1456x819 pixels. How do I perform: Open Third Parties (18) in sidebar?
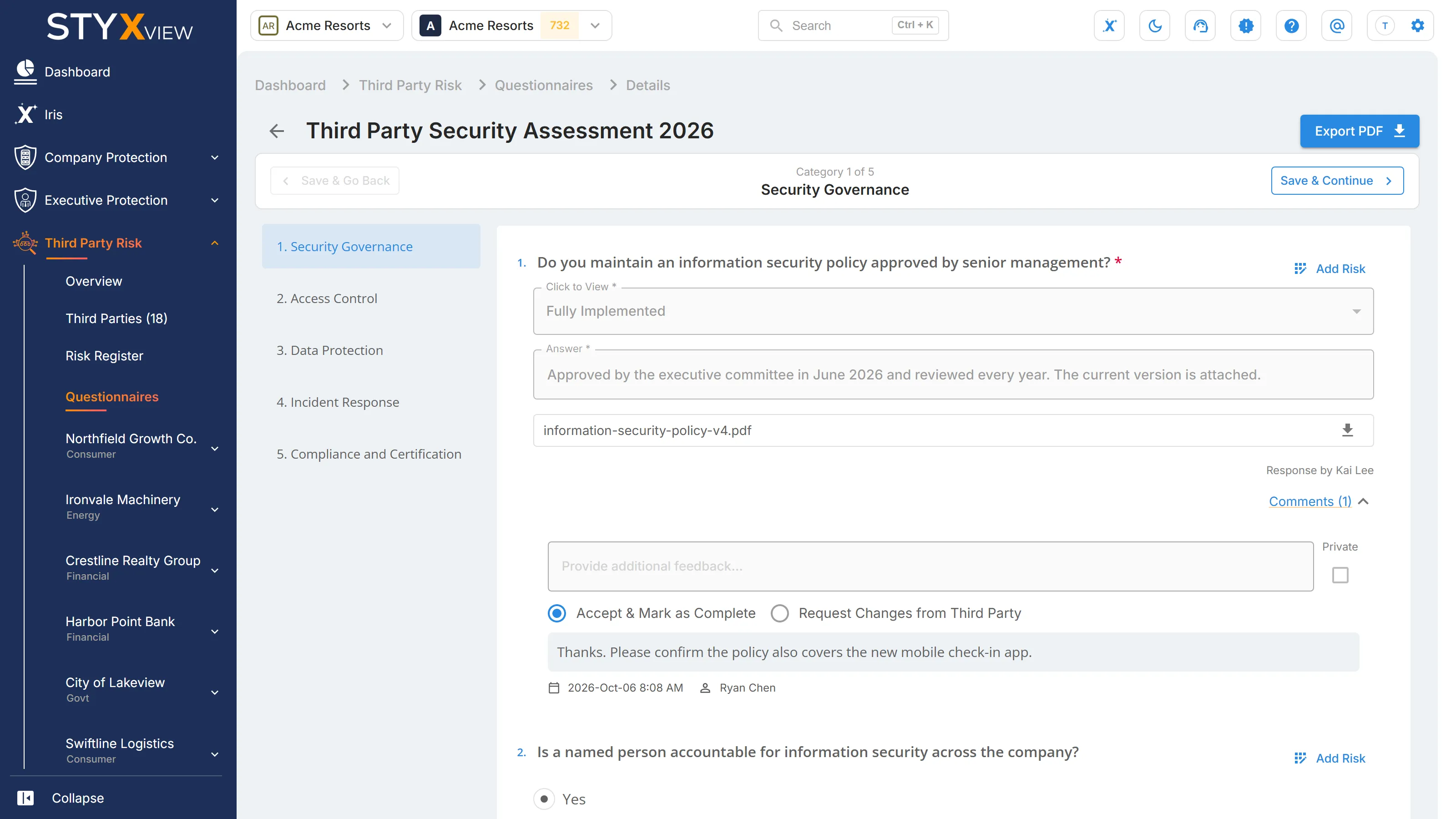tap(116, 318)
